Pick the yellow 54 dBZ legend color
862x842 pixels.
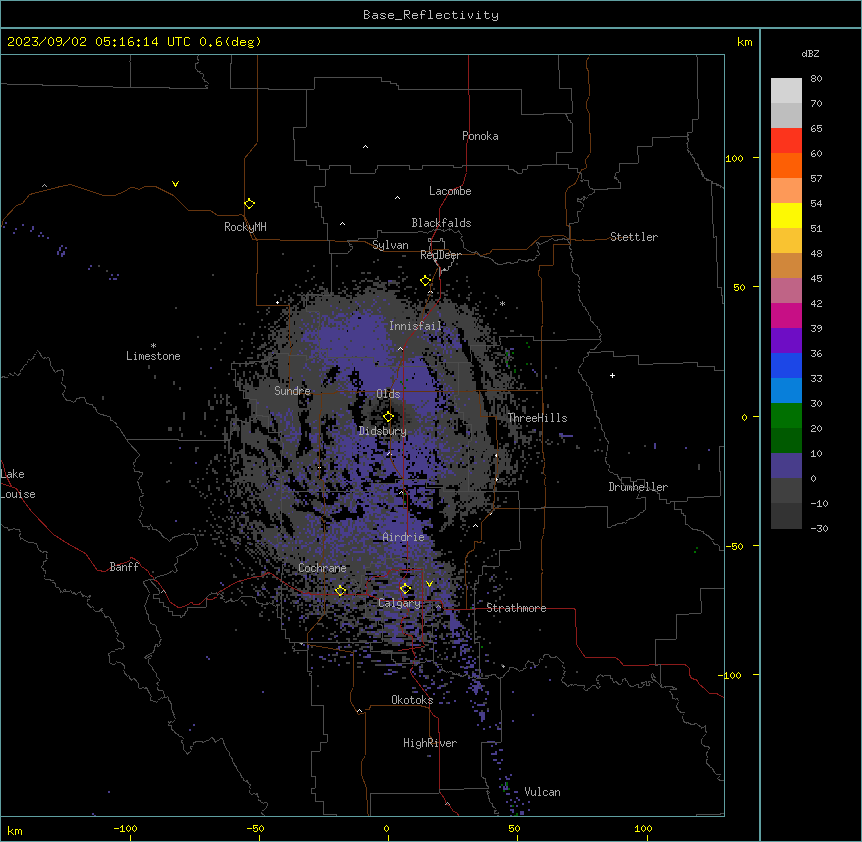(x=786, y=215)
